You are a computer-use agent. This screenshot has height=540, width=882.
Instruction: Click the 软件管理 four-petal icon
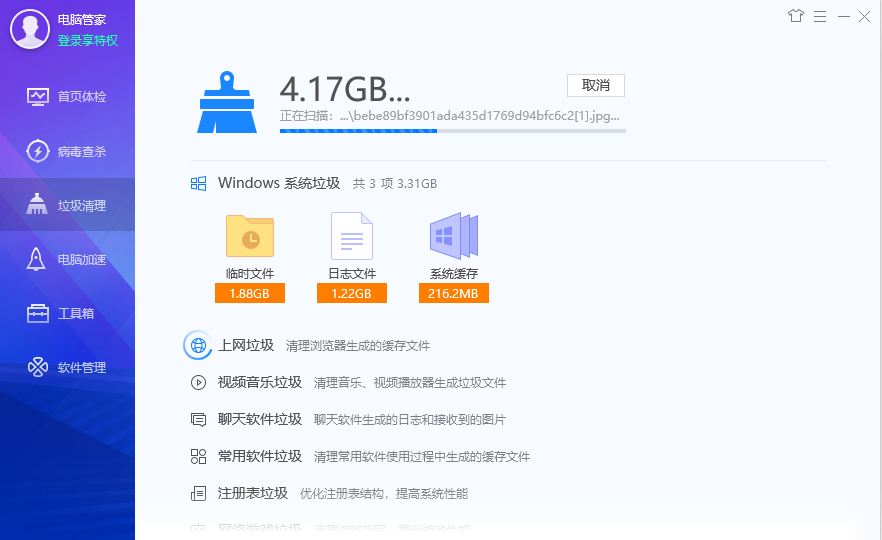pos(38,367)
